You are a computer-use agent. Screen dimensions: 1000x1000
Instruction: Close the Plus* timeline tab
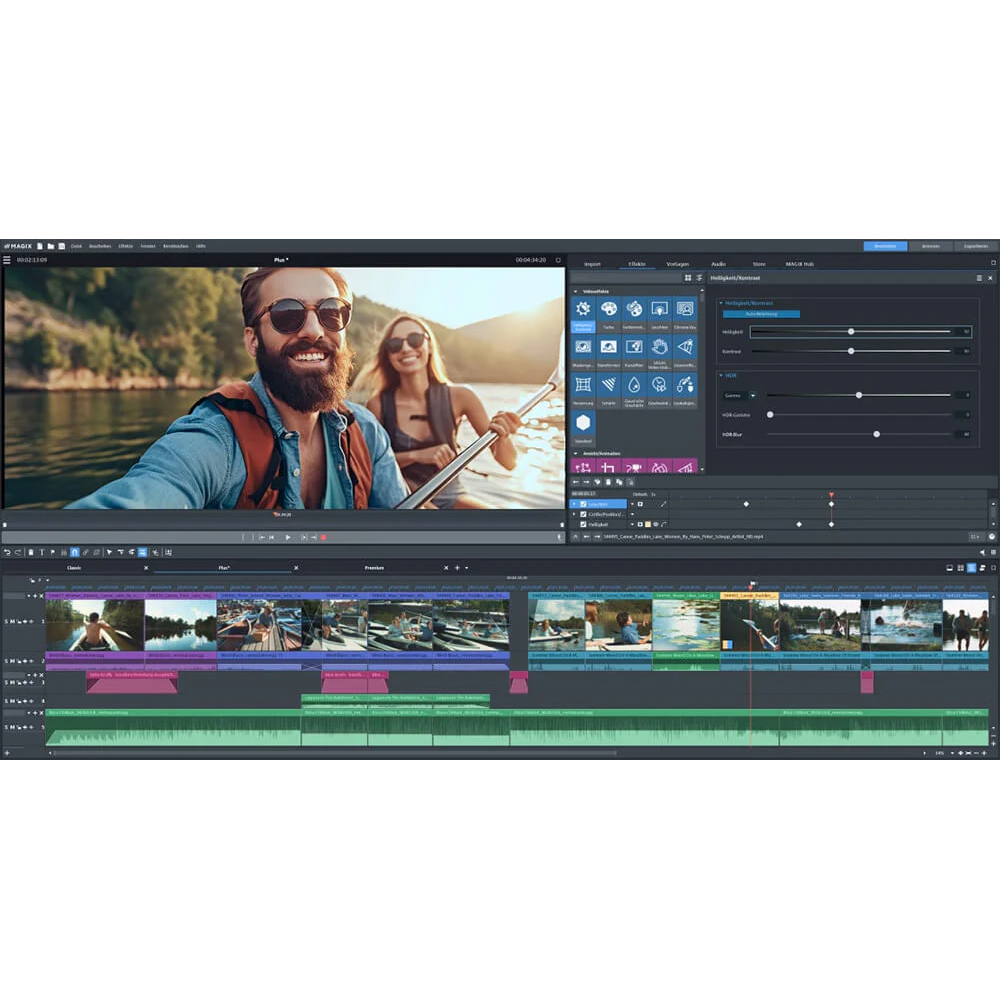[x=296, y=568]
